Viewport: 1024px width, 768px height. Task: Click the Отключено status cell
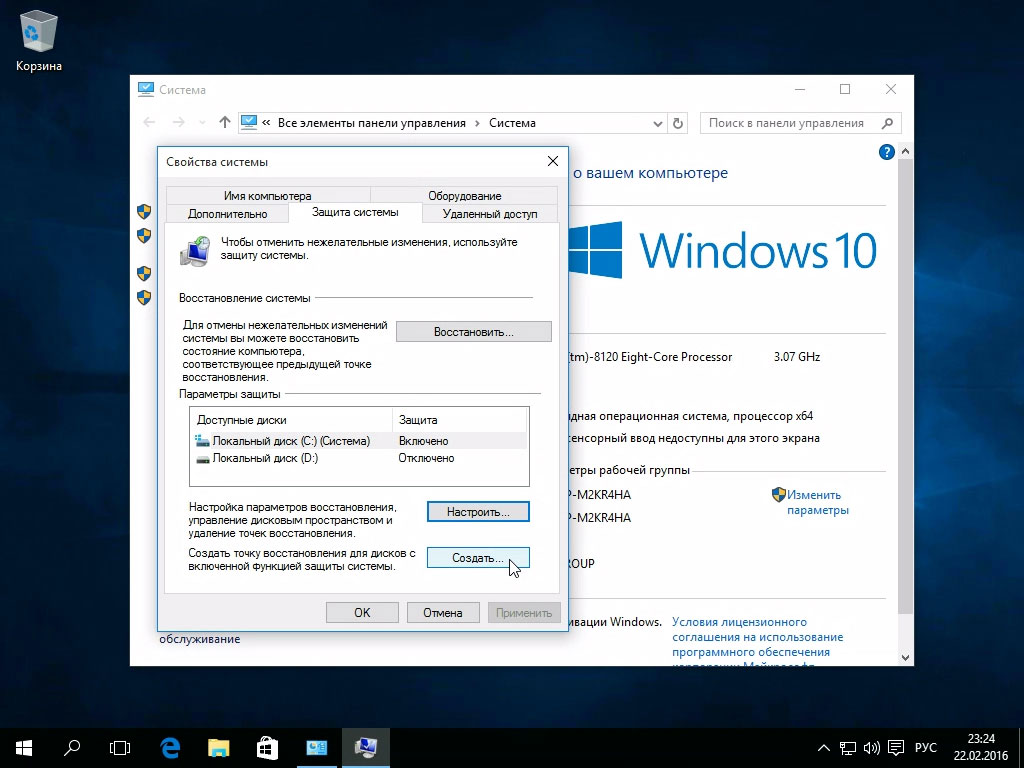click(426, 458)
